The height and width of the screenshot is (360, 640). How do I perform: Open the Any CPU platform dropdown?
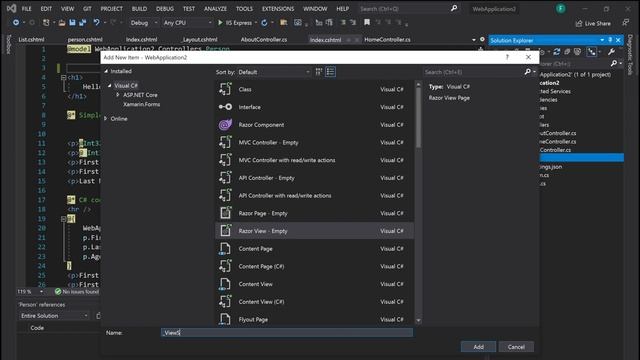click(187, 23)
